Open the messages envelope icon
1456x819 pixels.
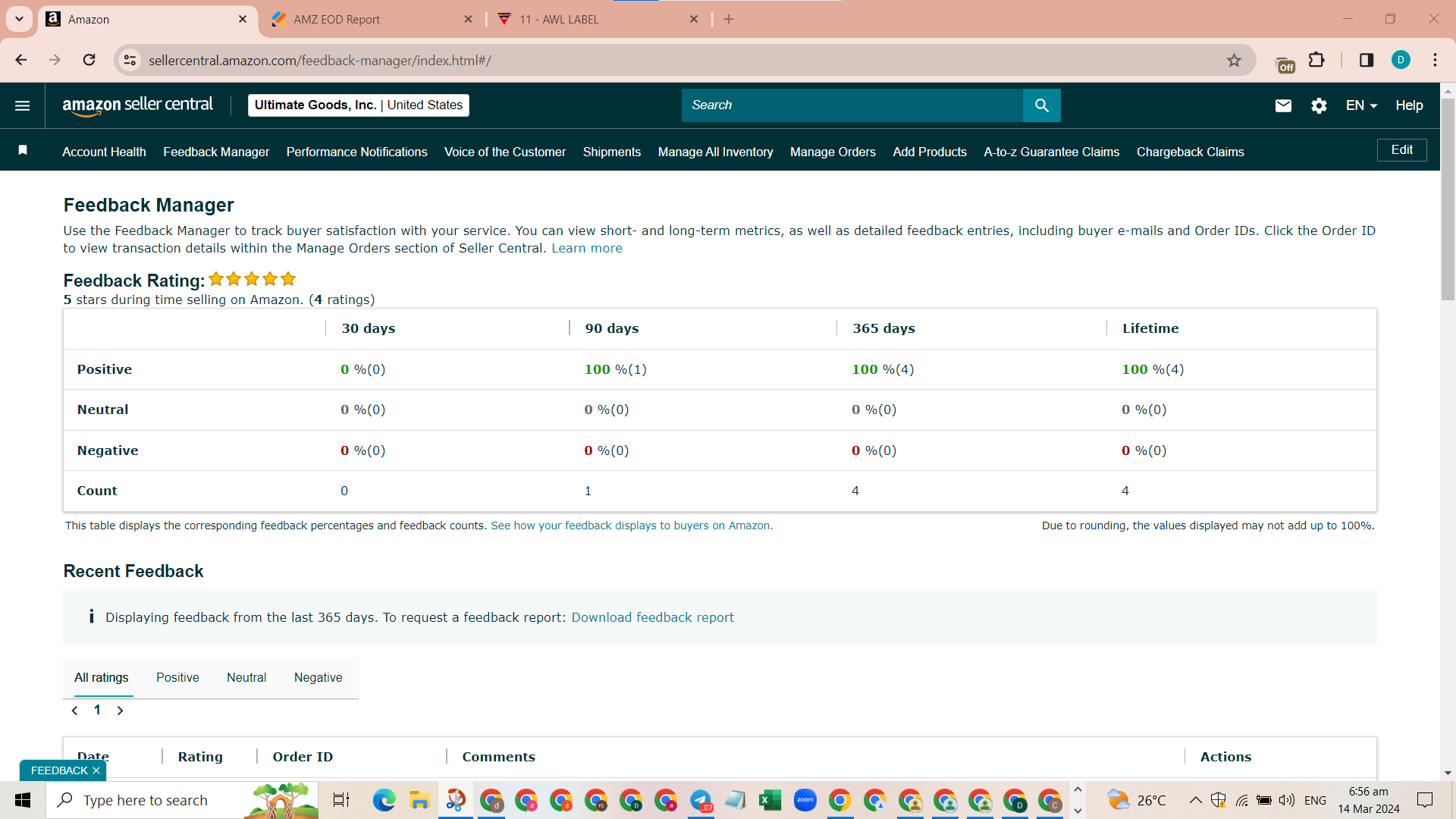pos(1283,105)
